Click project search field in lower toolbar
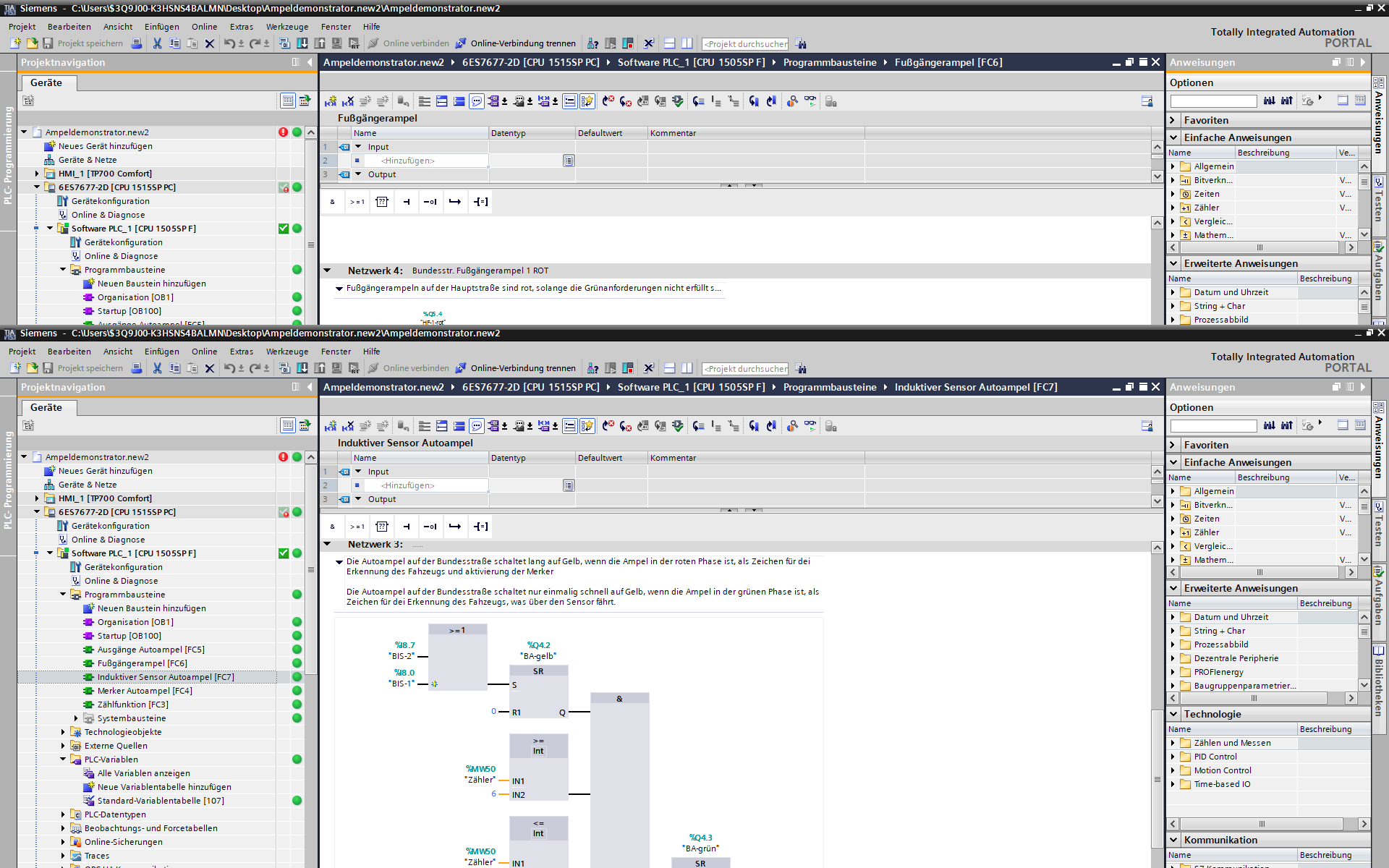The width and height of the screenshot is (1389, 868). [x=745, y=368]
